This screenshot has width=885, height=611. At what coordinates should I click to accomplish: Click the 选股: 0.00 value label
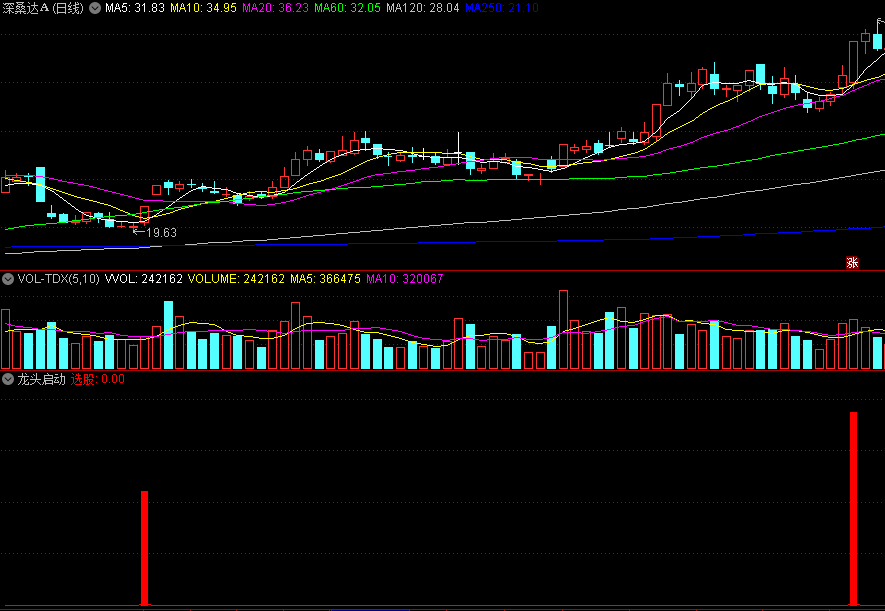point(98,379)
